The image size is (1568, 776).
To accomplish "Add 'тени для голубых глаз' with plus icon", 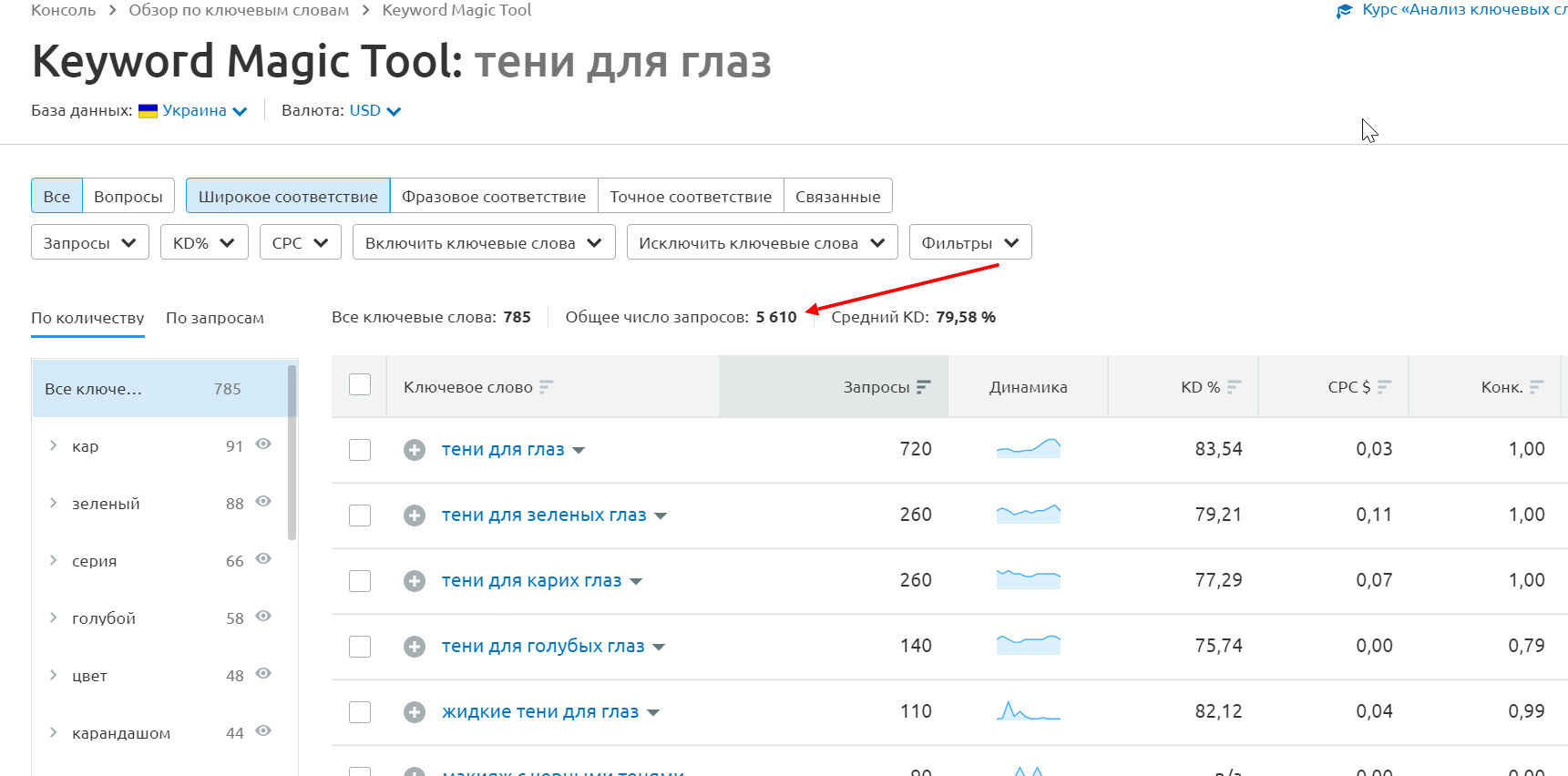I will tap(415, 647).
